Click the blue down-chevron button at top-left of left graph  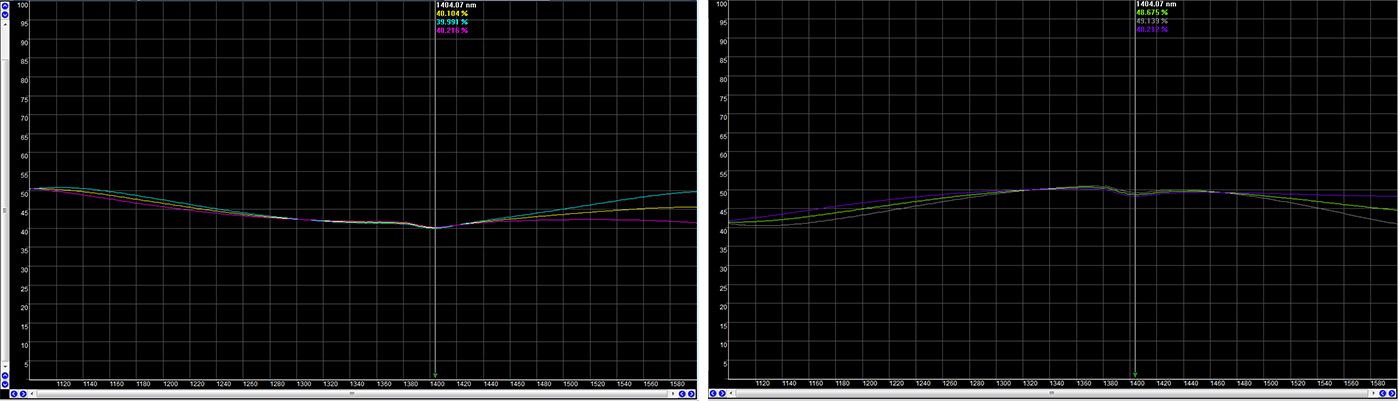pyautogui.click(x=5, y=15)
